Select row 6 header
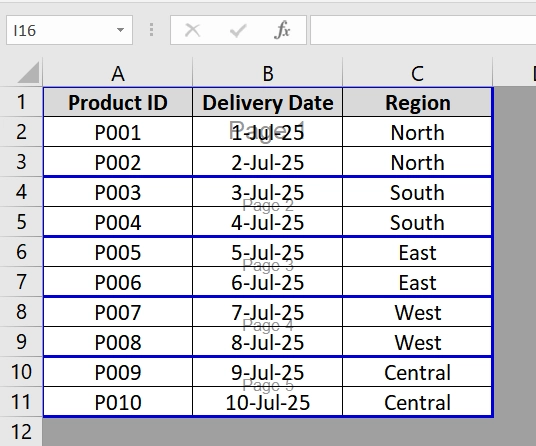This screenshot has width=536, height=446. (21, 252)
